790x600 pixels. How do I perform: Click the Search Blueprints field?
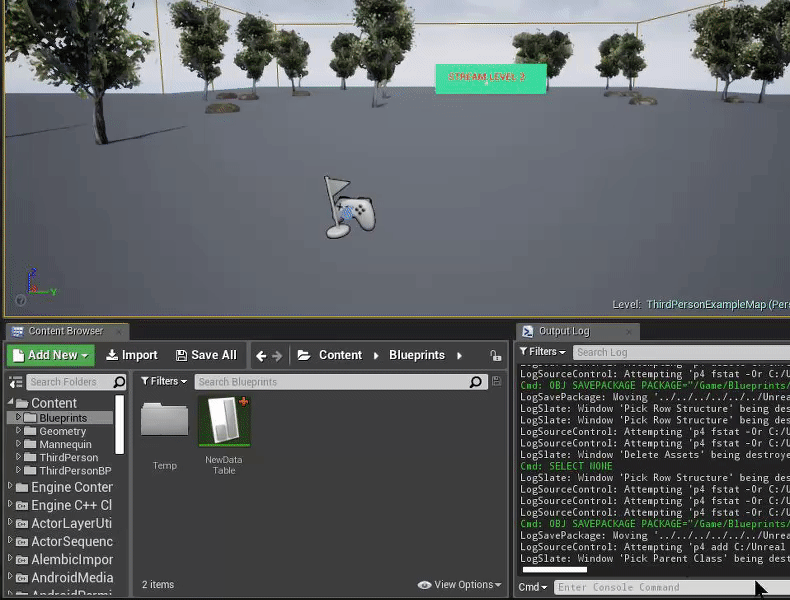coord(333,382)
